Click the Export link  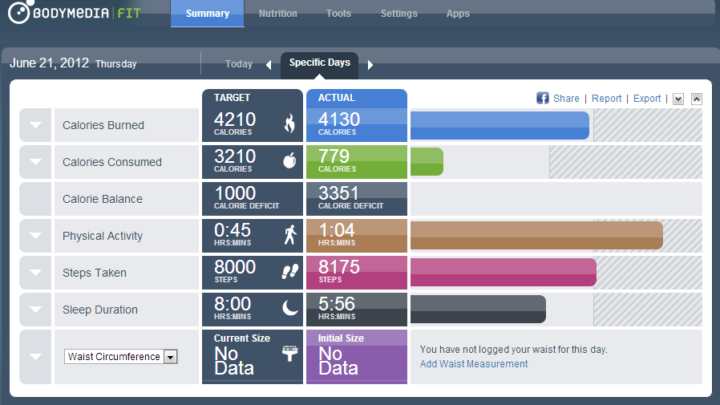click(647, 98)
